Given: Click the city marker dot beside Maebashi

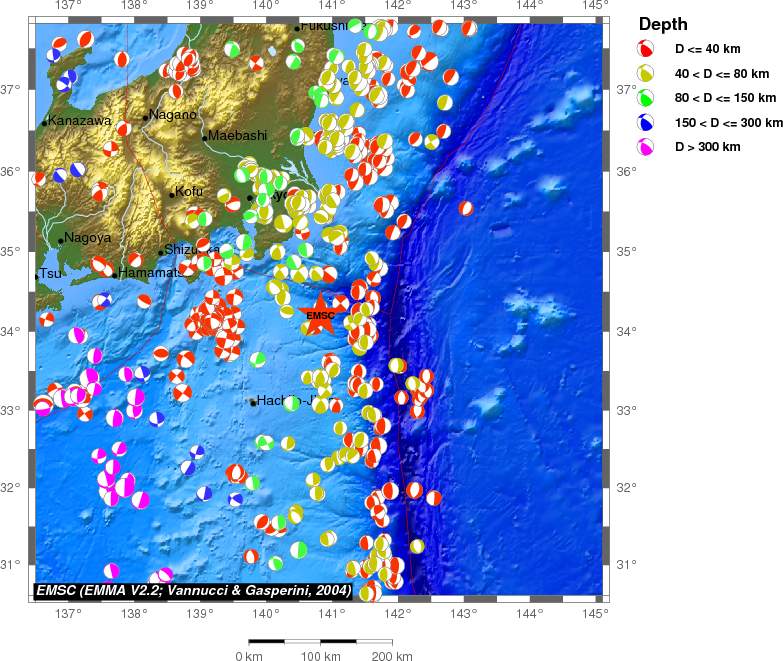Looking at the screenshot, I should click(x=205, y=138).
